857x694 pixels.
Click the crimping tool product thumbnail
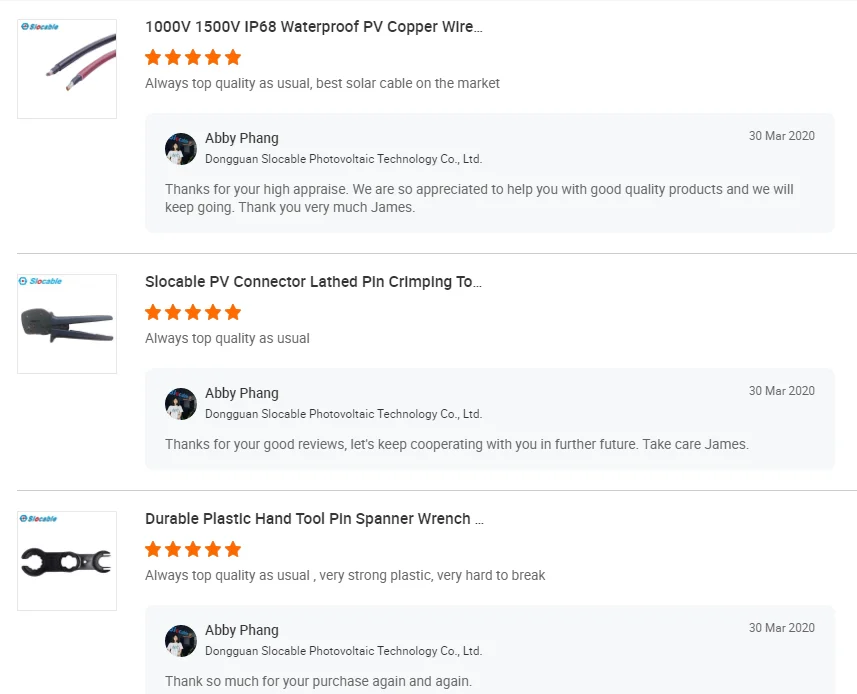pos(66,323)
